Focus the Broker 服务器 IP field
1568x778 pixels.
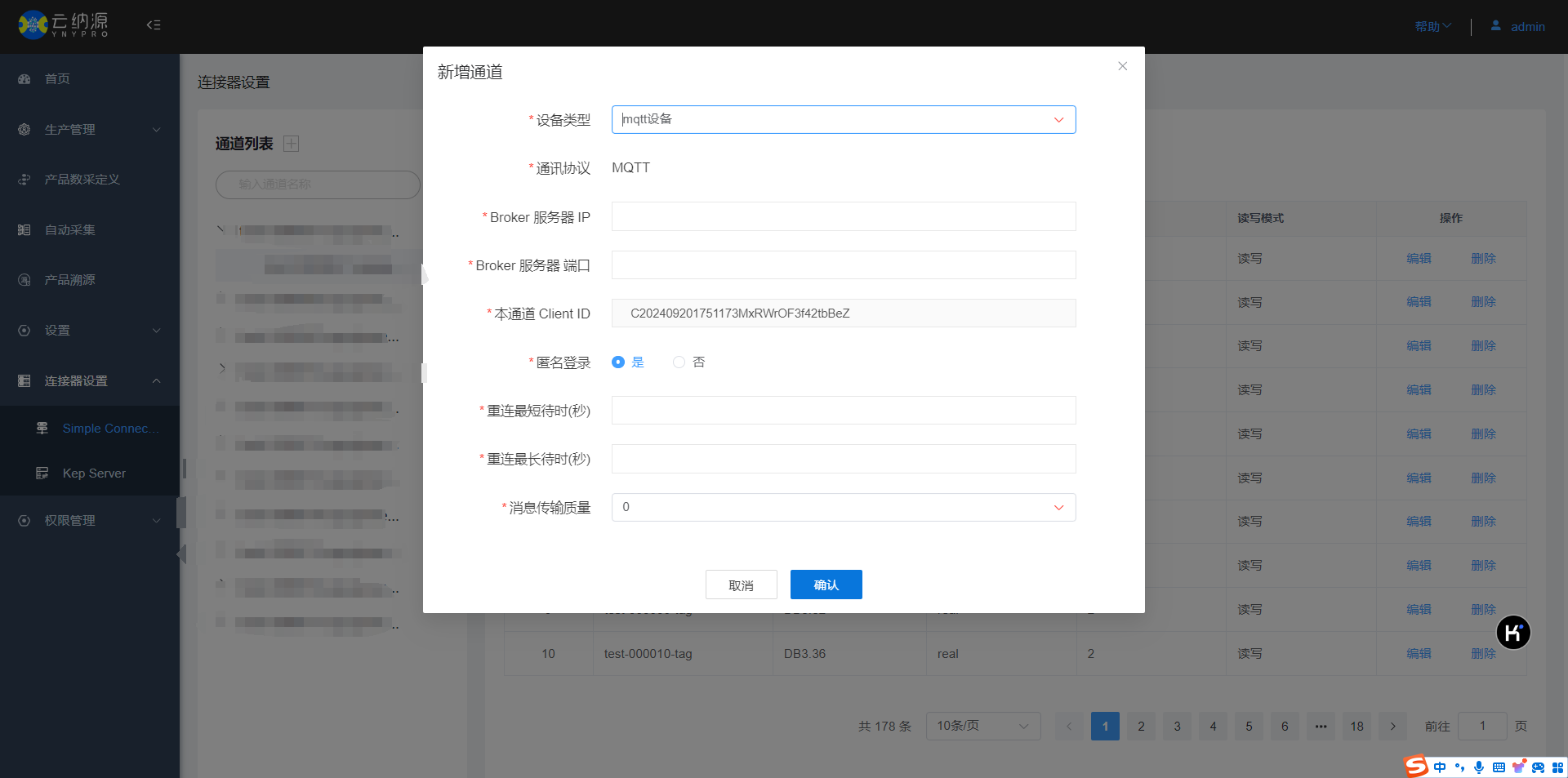(844, 217)
